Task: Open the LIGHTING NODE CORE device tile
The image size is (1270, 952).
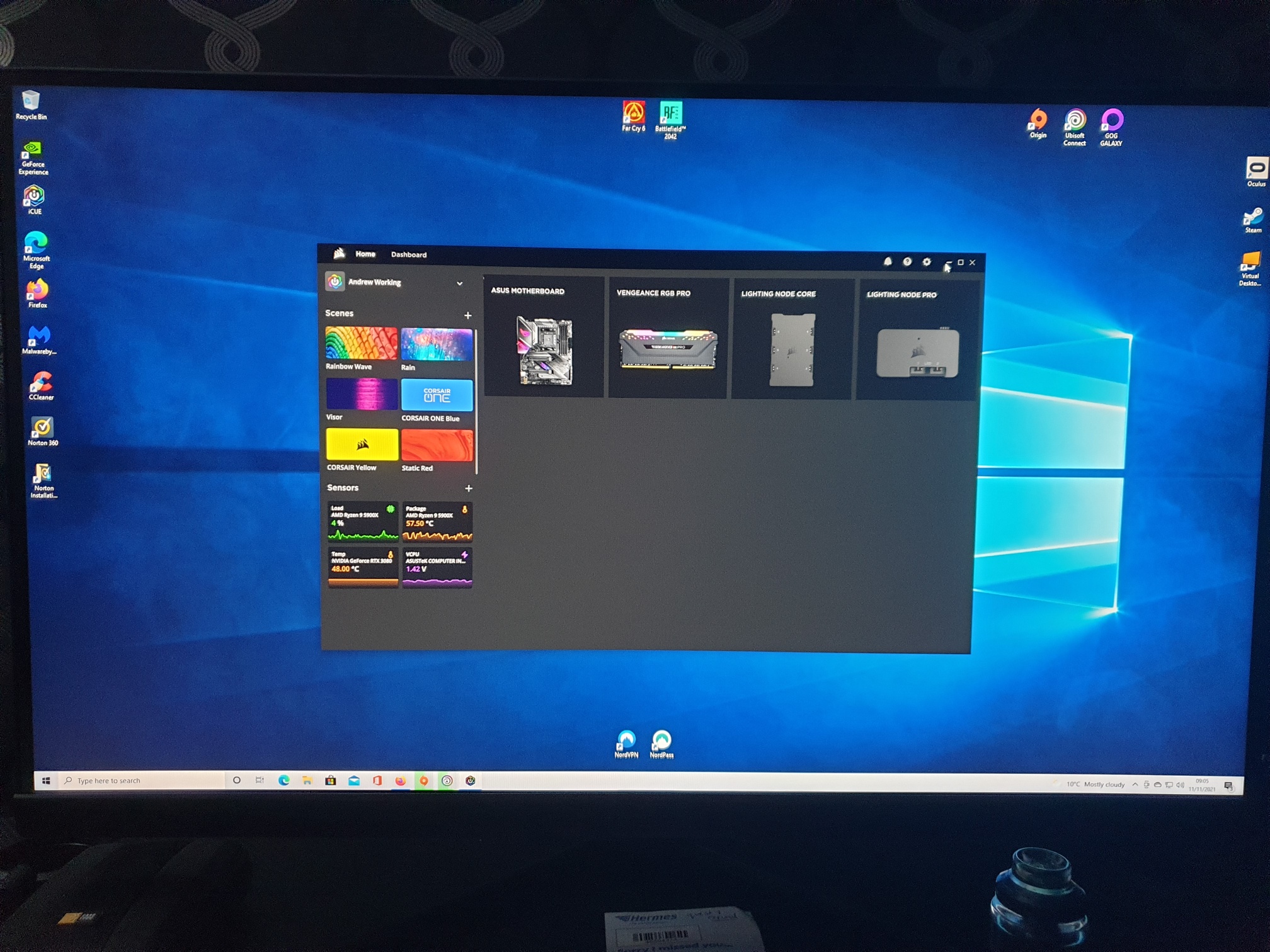Action: point(792,339)
